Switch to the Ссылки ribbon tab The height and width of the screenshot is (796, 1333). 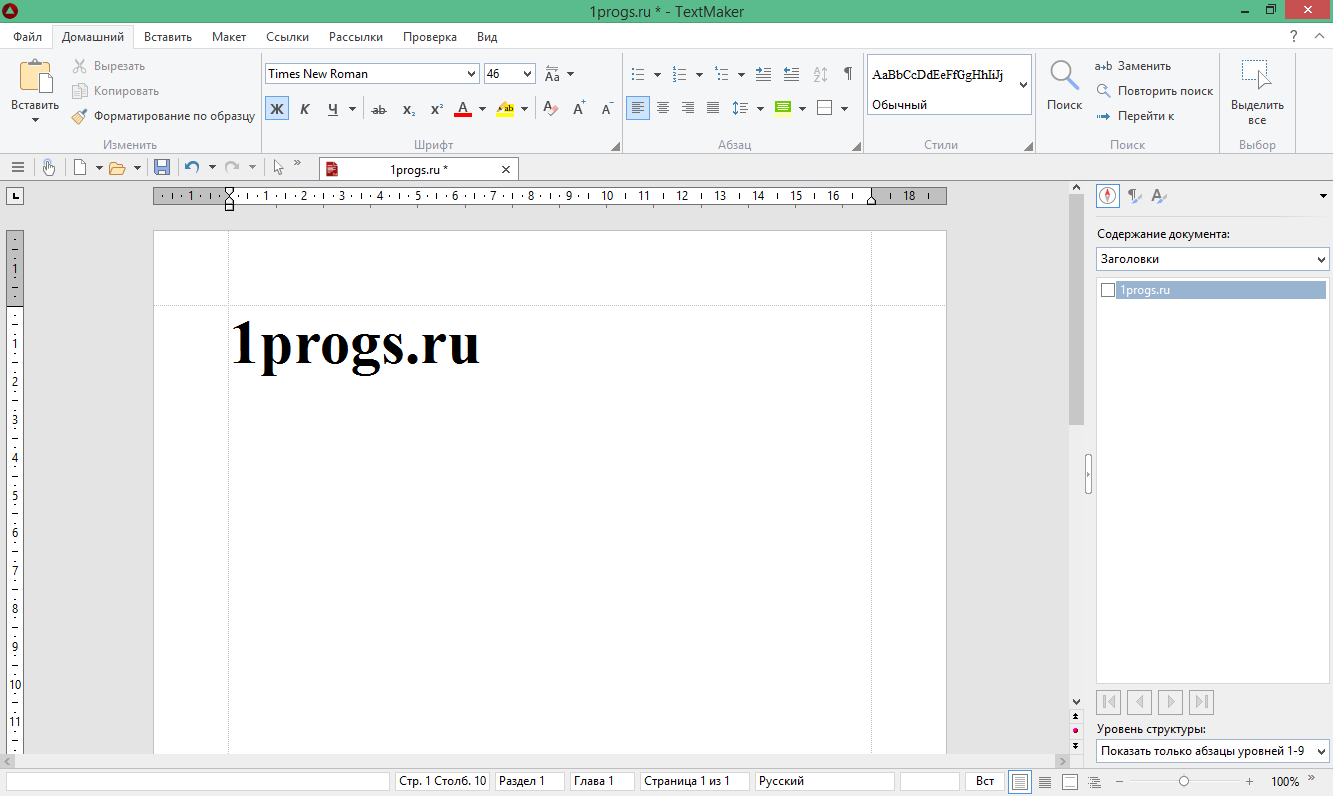[x=287, y=37]
